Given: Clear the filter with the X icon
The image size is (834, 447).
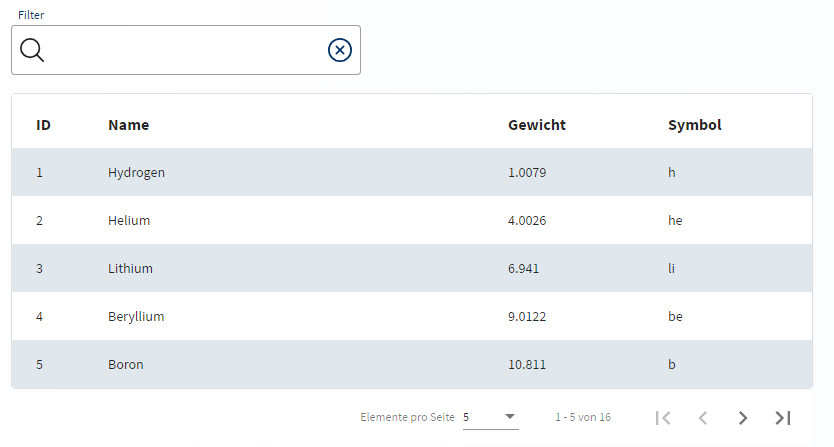Looking at the screenshot, I should click(x=340, y=50).
